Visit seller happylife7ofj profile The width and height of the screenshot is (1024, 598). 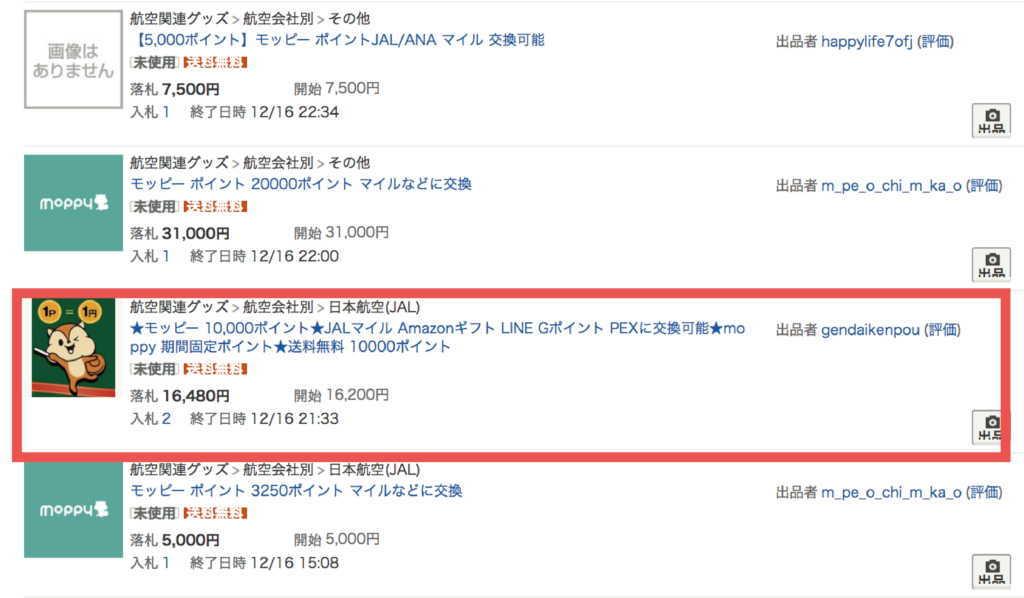click(866, 42)
